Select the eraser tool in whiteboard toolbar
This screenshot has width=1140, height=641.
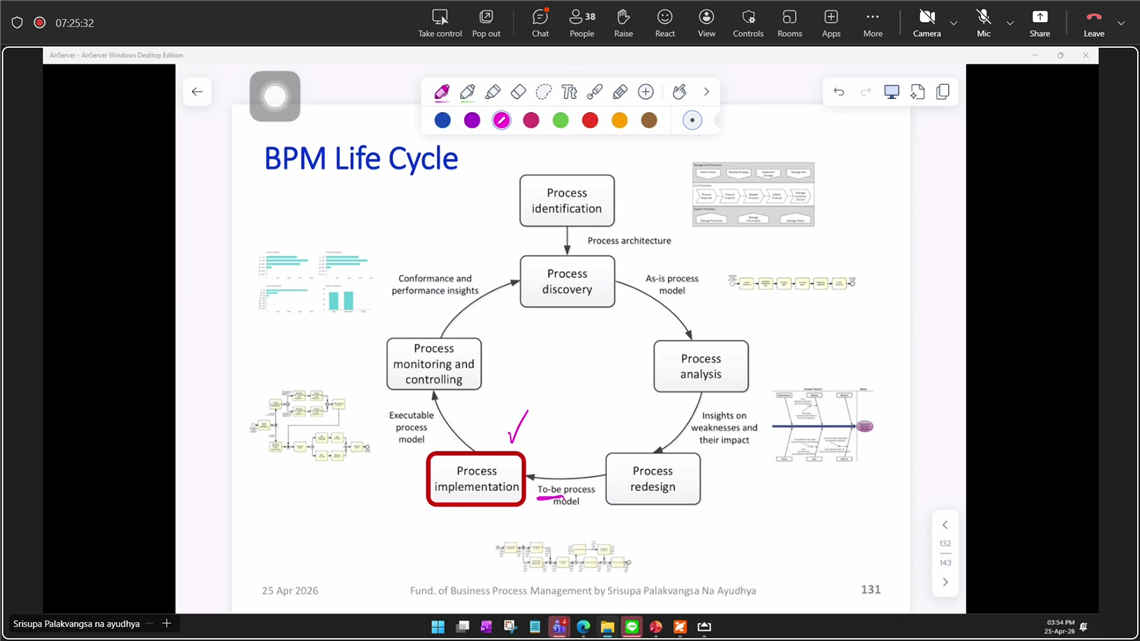(x=518, y=92)
